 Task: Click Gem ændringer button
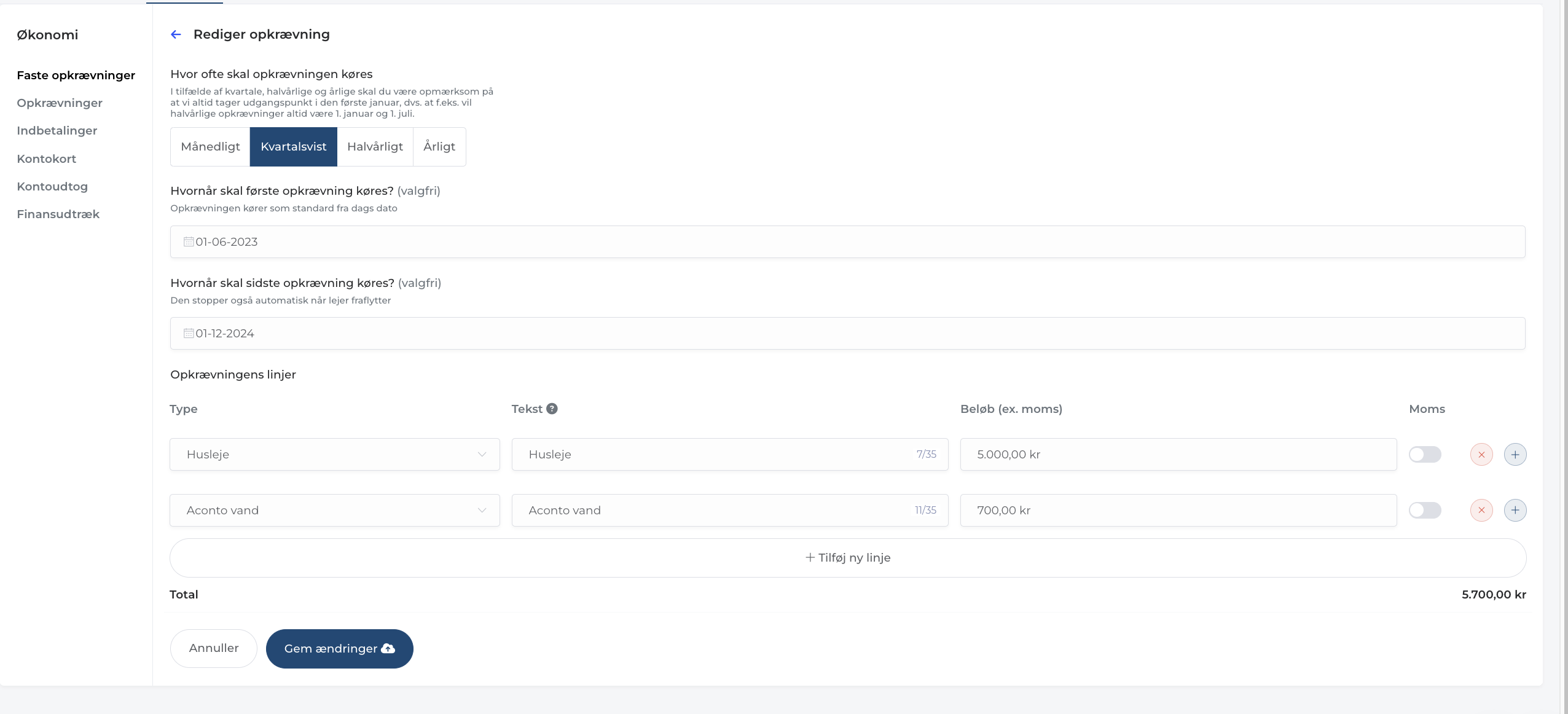pyautogui.click(x=339, y=649)
